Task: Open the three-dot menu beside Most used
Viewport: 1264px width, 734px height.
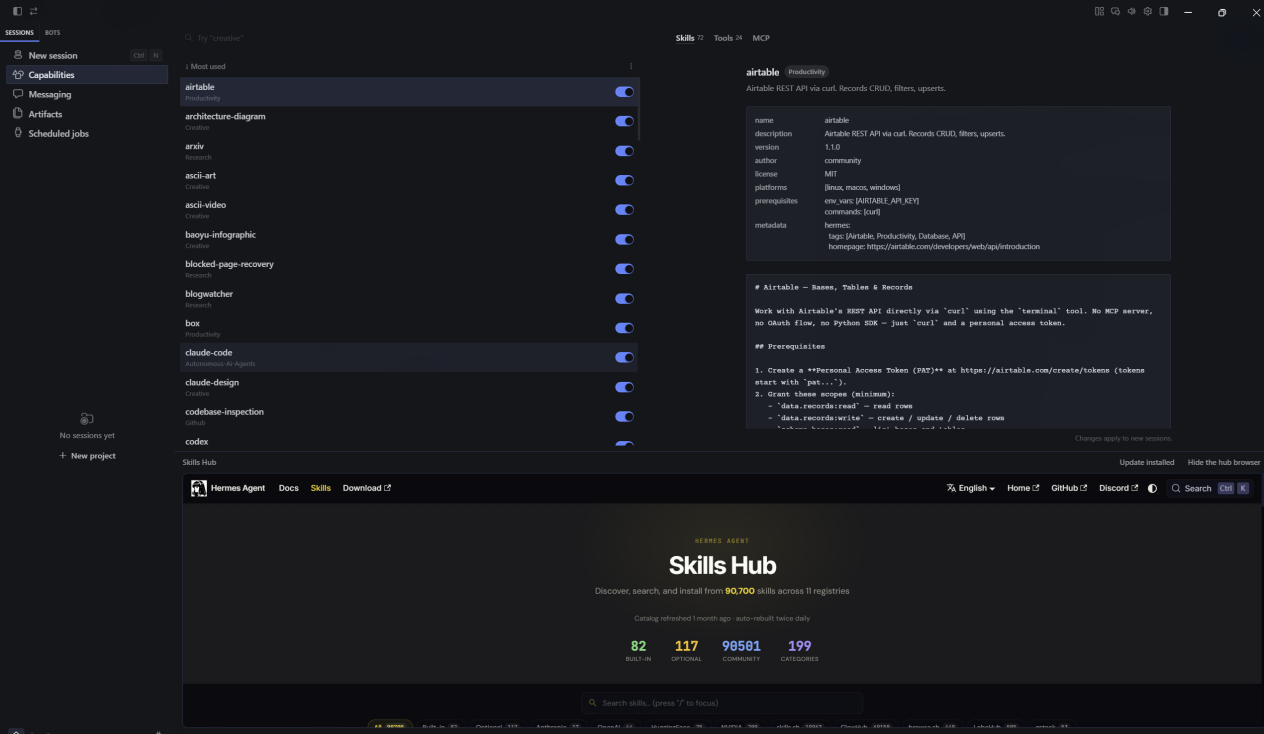Action: 630,66
